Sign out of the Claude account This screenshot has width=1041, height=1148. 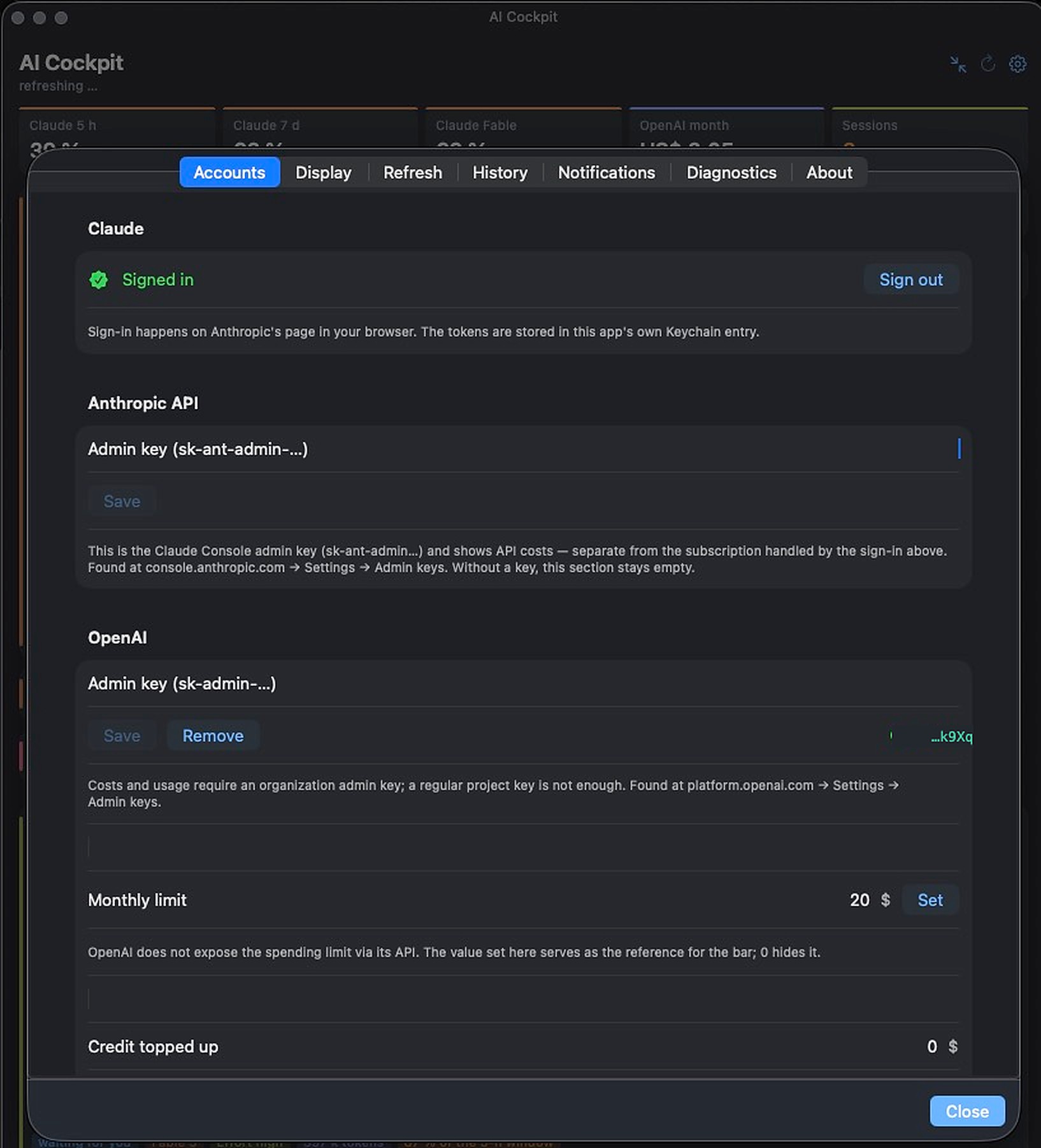click(910, 280)
